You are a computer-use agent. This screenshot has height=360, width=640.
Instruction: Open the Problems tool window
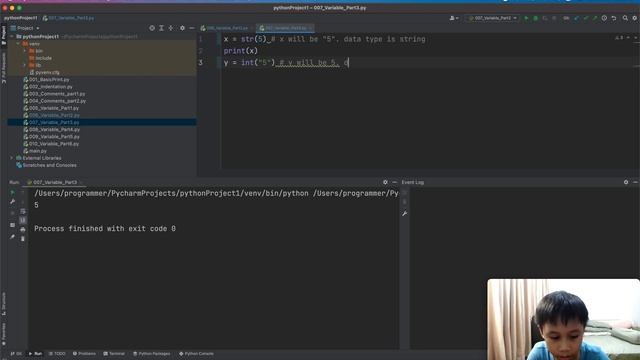tap(84, 353)
